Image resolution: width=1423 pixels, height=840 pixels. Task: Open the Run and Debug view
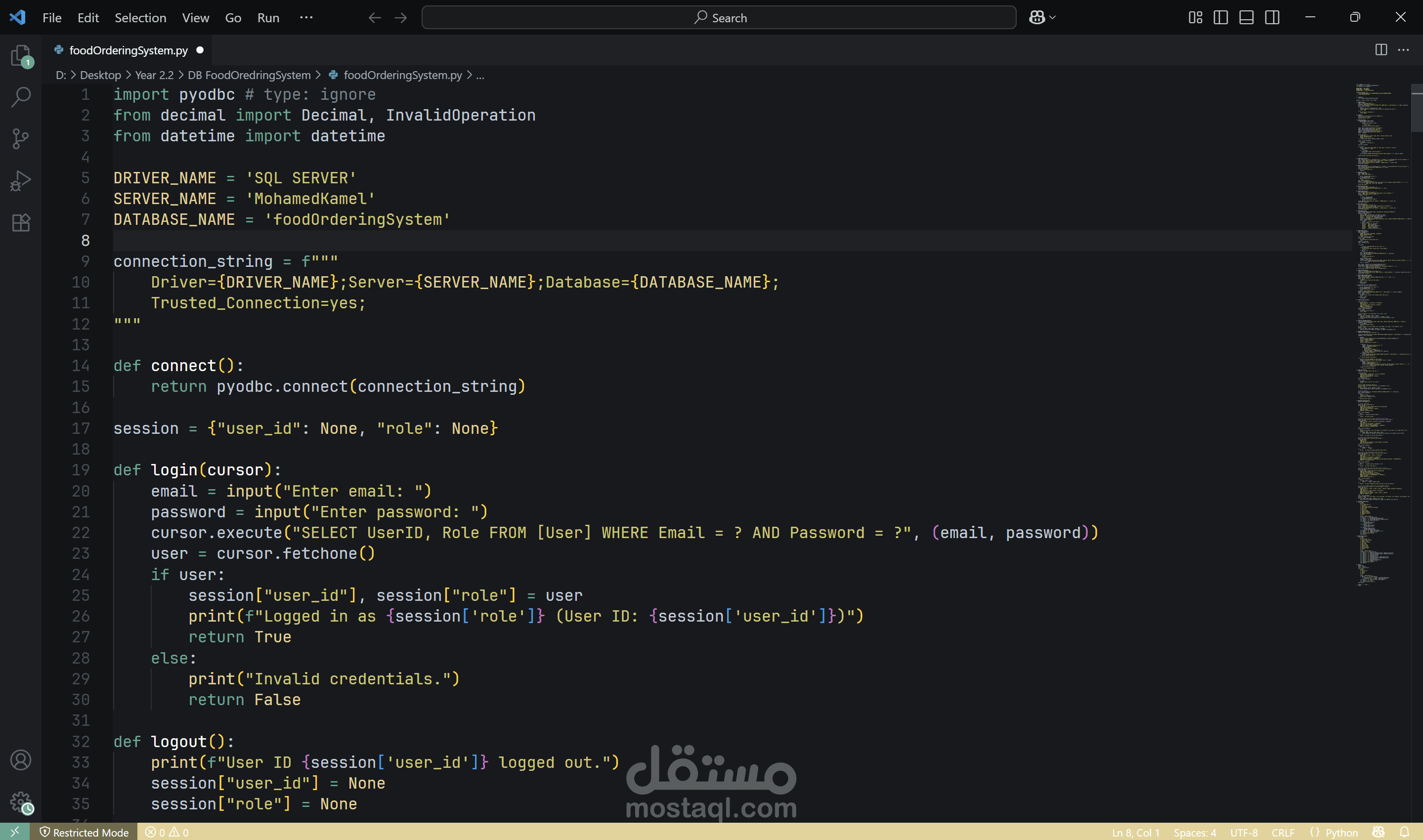(x=21, y=180)
